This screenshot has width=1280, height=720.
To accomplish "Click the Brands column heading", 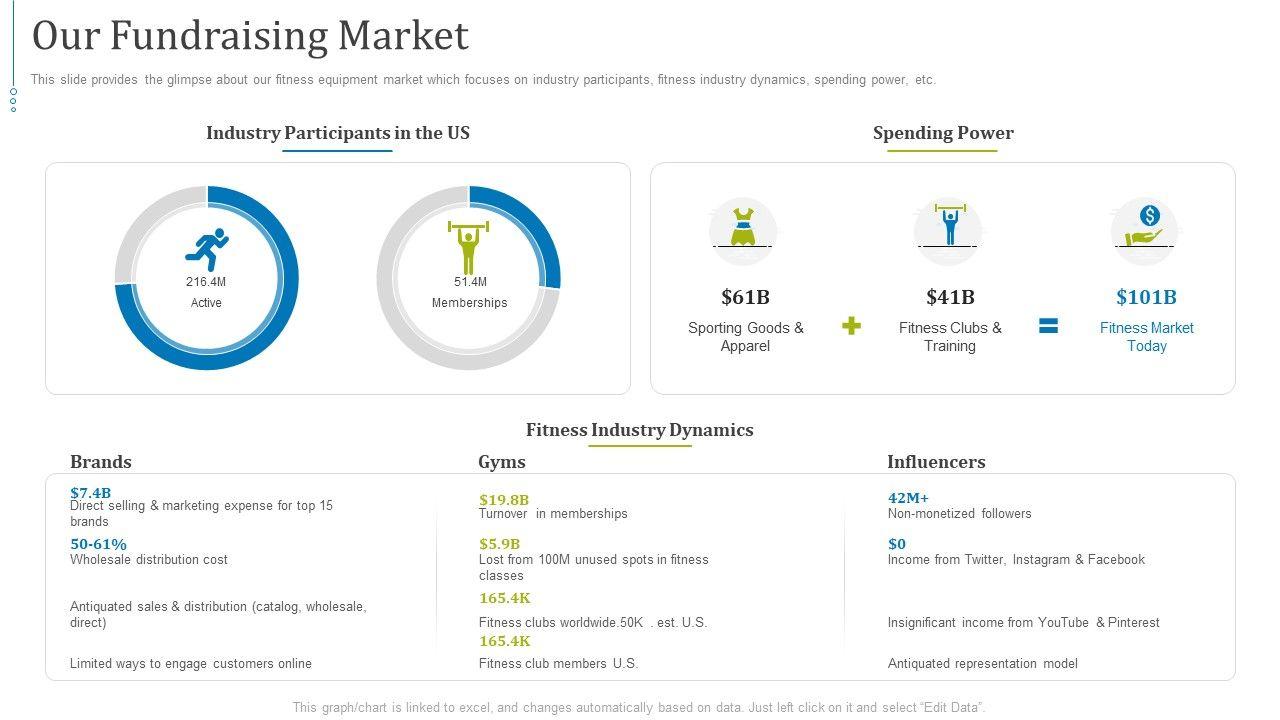I will (x=101, y=462).
